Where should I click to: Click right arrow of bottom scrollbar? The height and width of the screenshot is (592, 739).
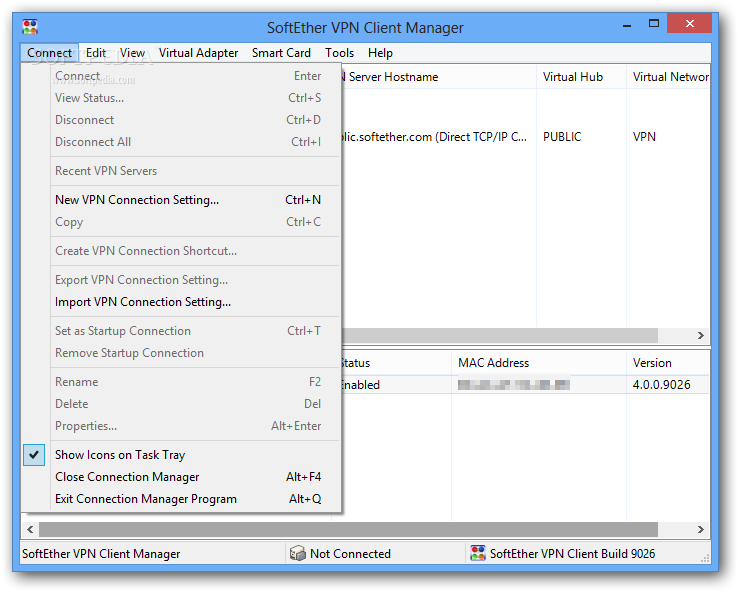[701, 529]
